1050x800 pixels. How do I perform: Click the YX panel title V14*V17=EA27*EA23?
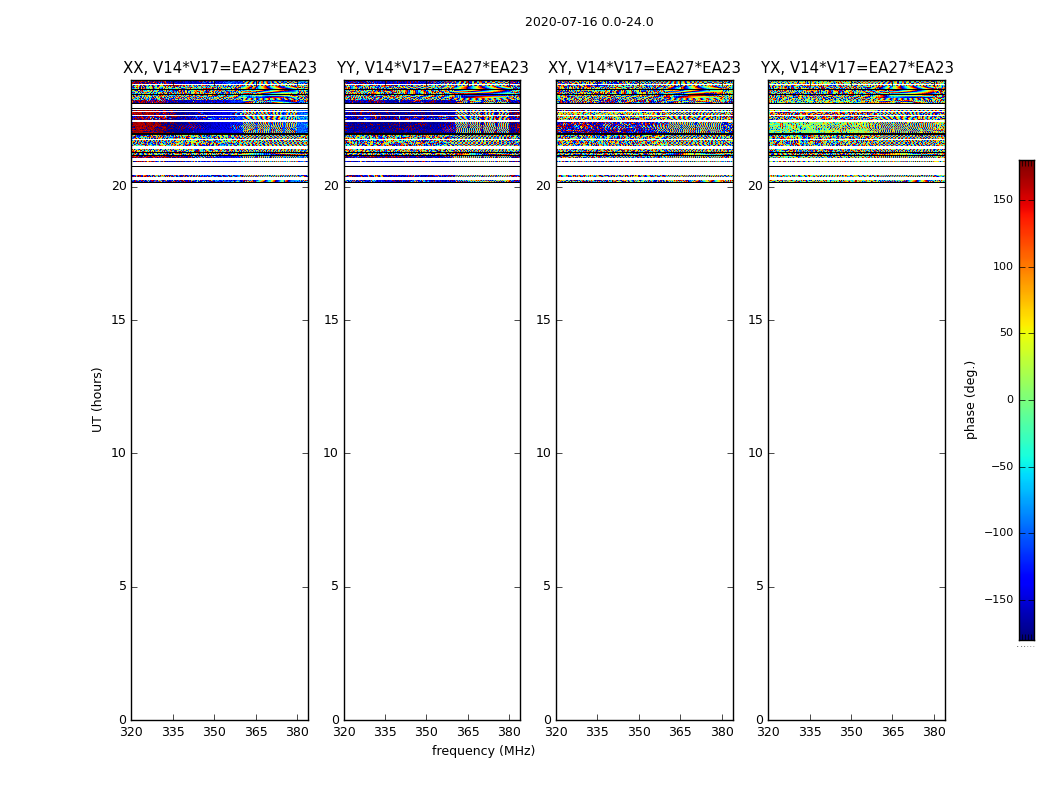pos(857,68)
